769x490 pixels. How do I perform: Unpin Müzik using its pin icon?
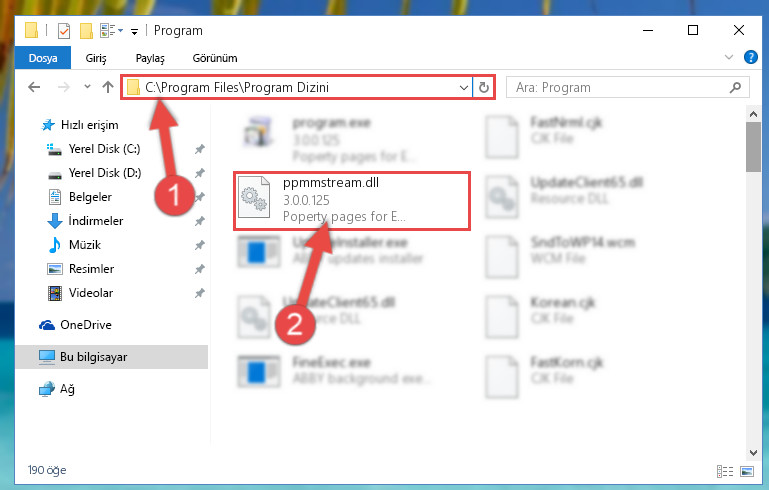(x=200, y=245)
